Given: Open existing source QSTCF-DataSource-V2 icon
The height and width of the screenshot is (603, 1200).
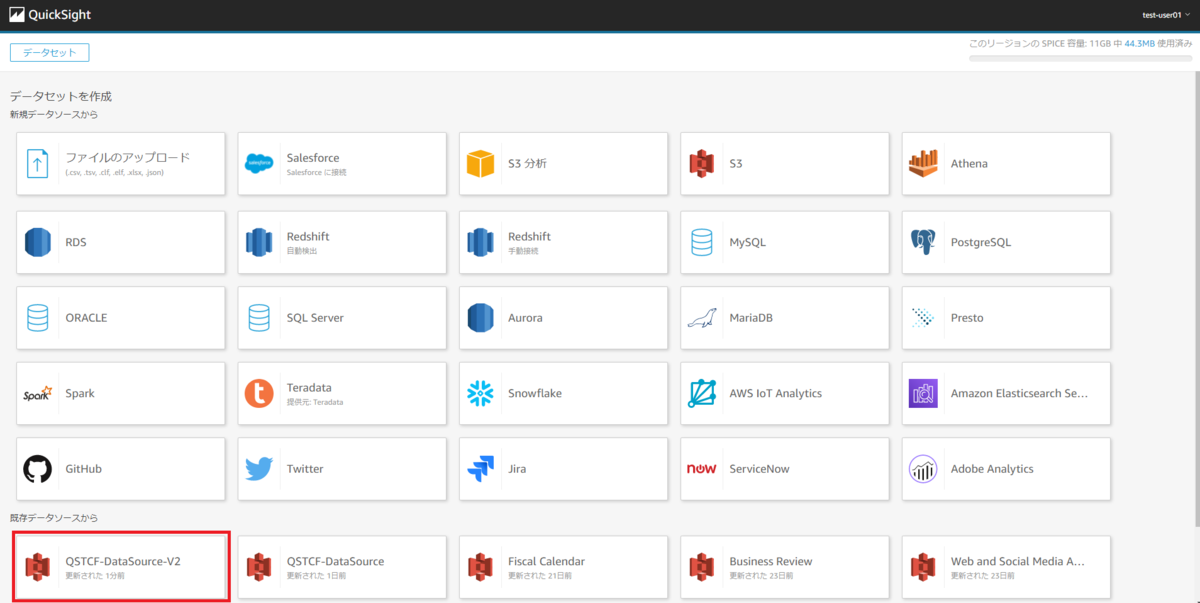Looking at the screenshot, I should [37, 567].
